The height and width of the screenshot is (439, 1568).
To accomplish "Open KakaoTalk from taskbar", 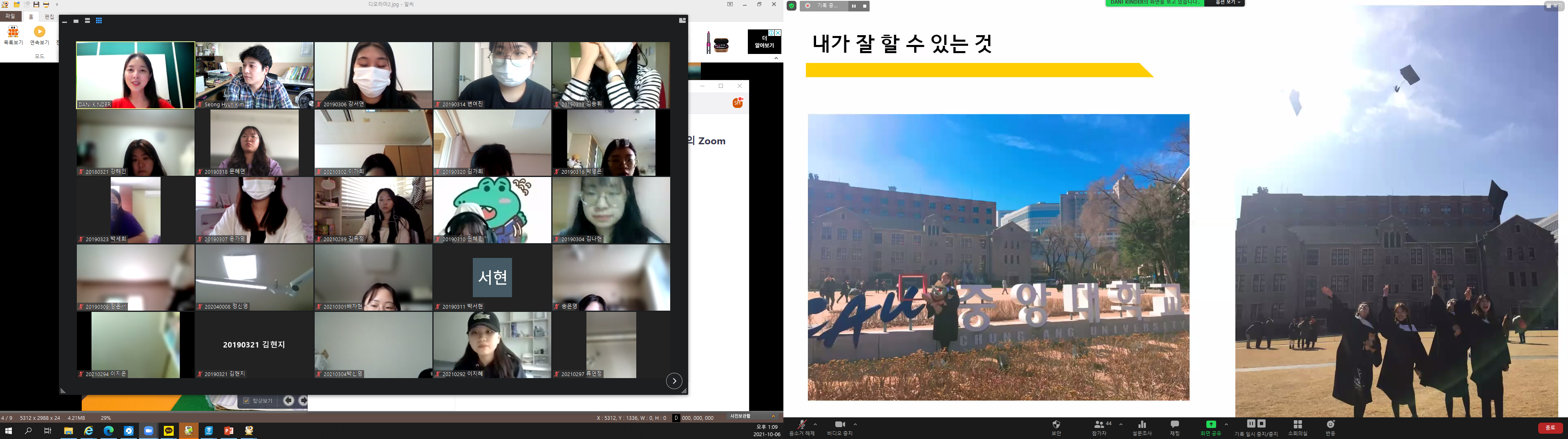I will 169,430.
